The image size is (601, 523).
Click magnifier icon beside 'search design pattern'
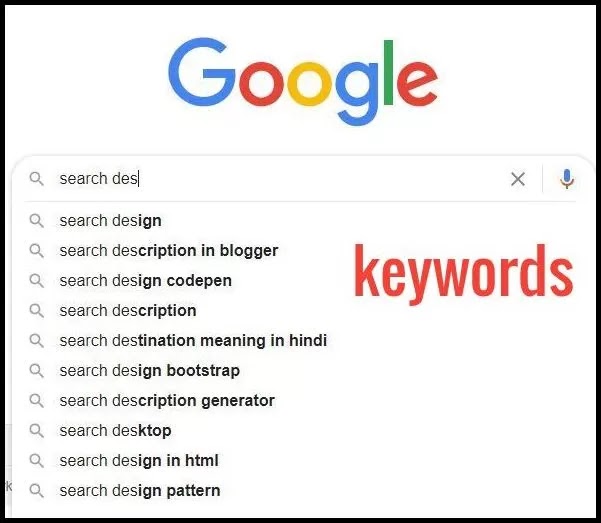tap(36, 491)
